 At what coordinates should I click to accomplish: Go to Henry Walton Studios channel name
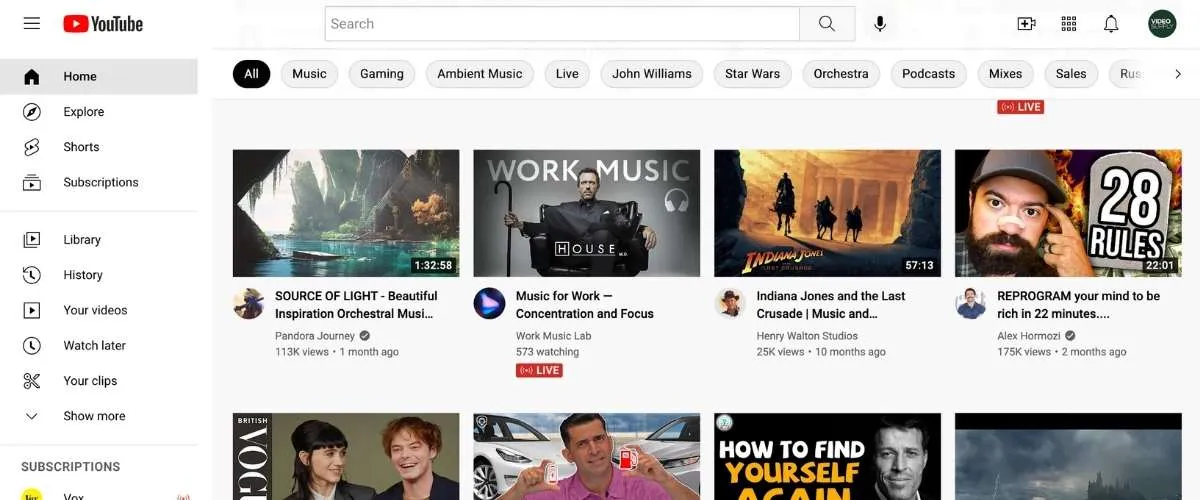pyautogui.click(x=807, y=336)
